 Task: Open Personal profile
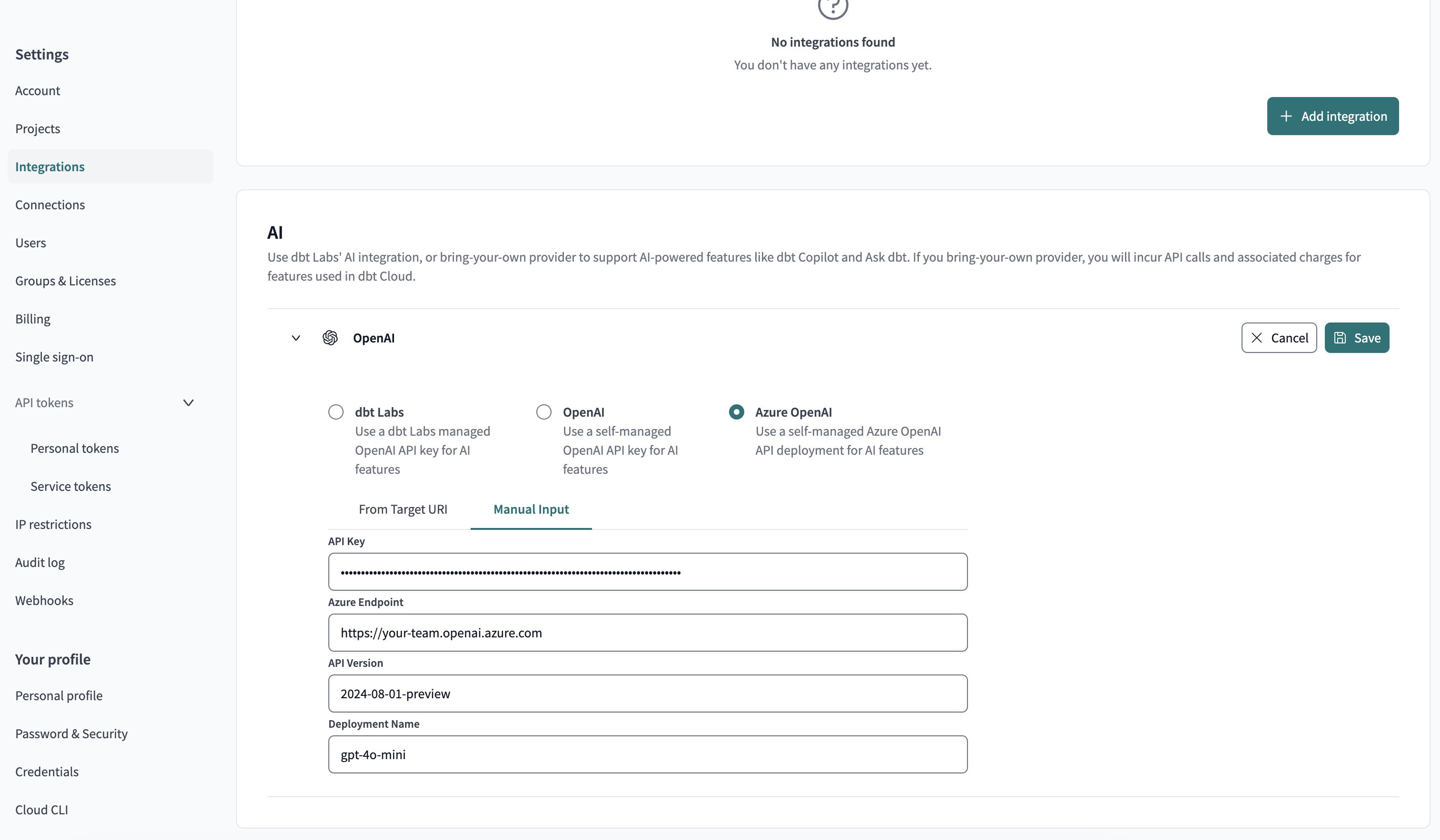59,695
